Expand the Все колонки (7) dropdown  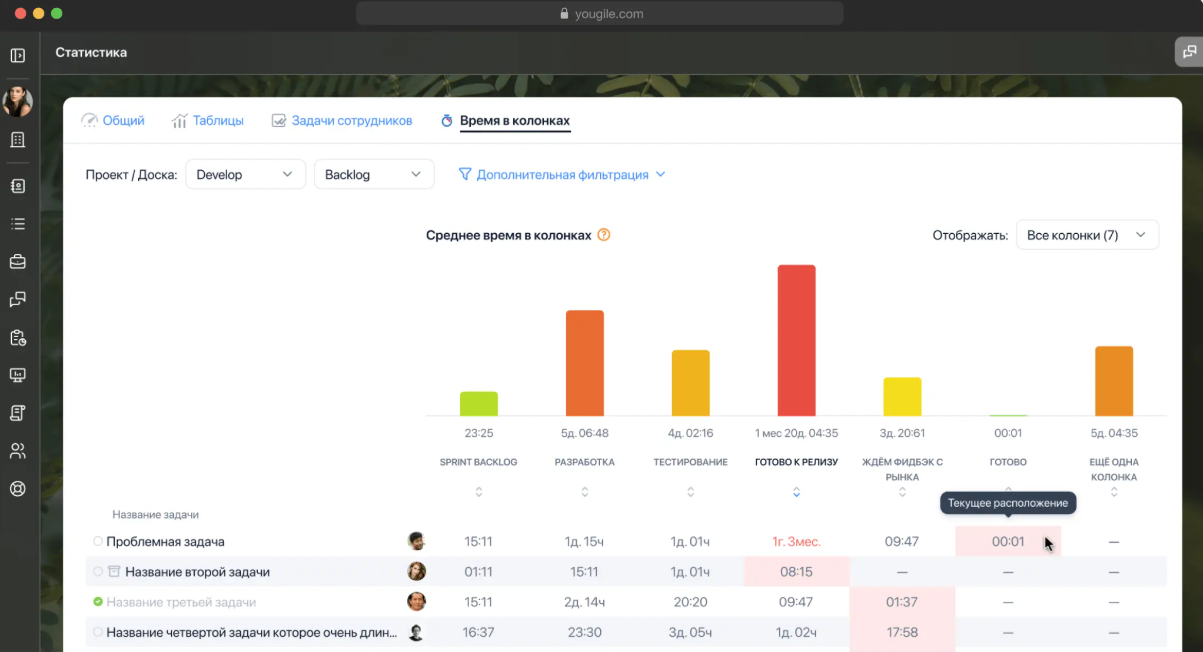[x=1086, y=235]
